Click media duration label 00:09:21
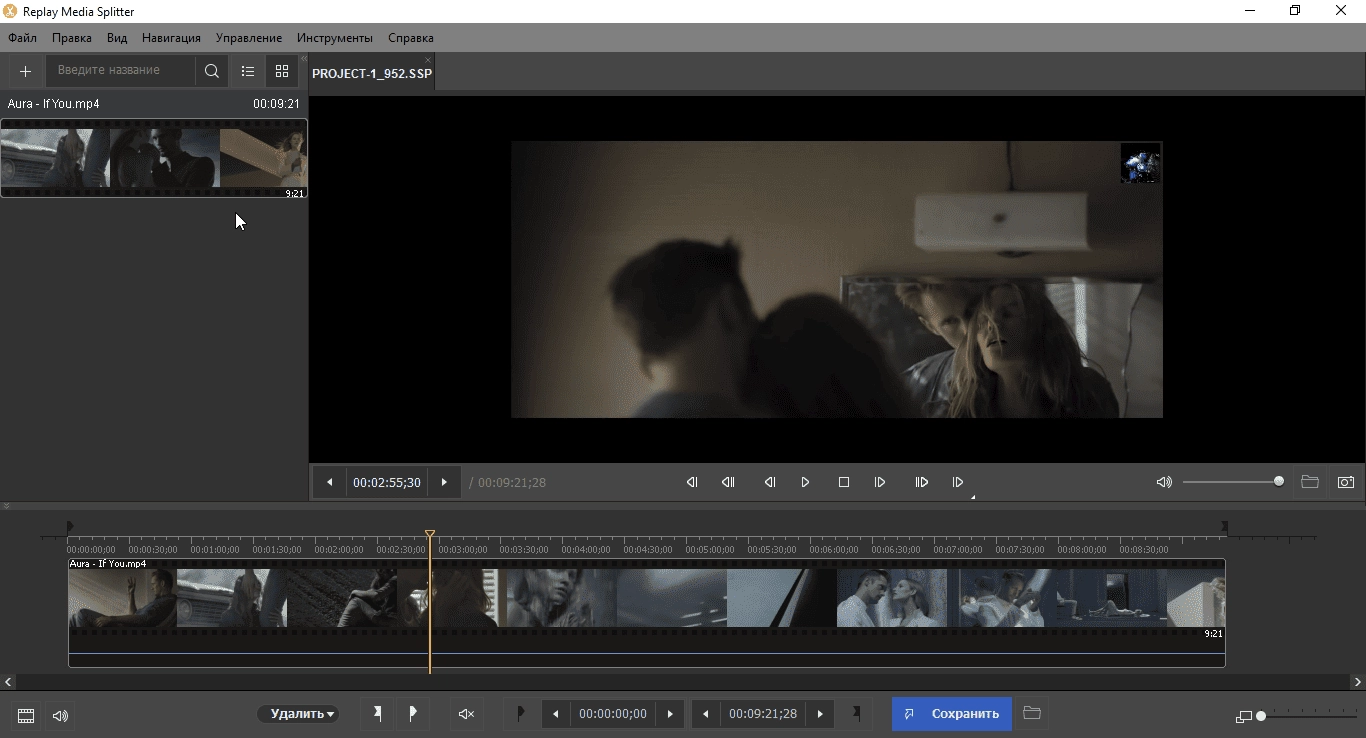The height and width of the screenshot is (738, 1366). point(276,104)
